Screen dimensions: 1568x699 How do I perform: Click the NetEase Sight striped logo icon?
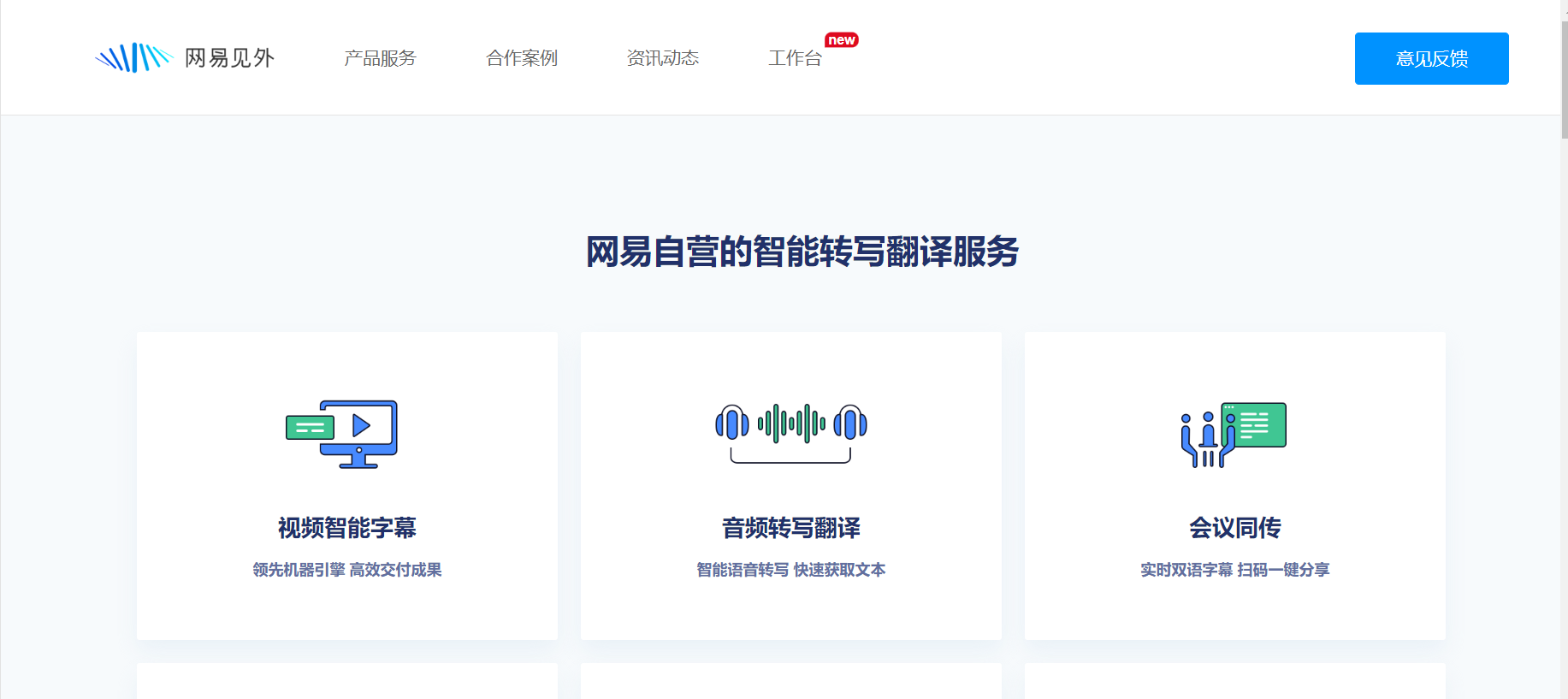coord(134,57)
